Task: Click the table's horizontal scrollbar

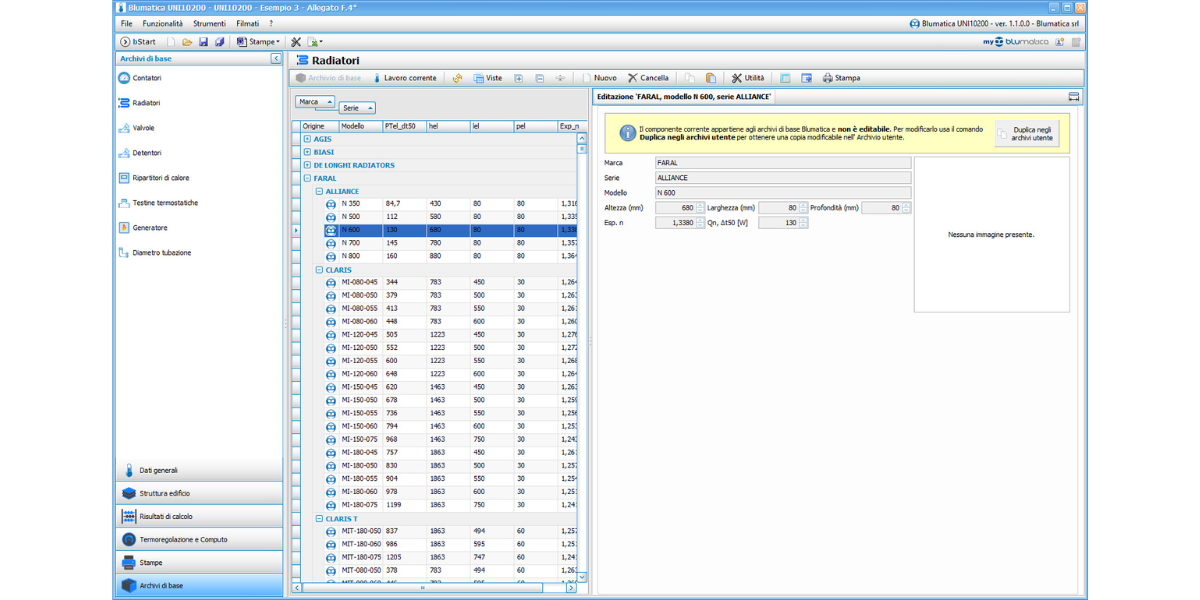Action: [422, 588]
